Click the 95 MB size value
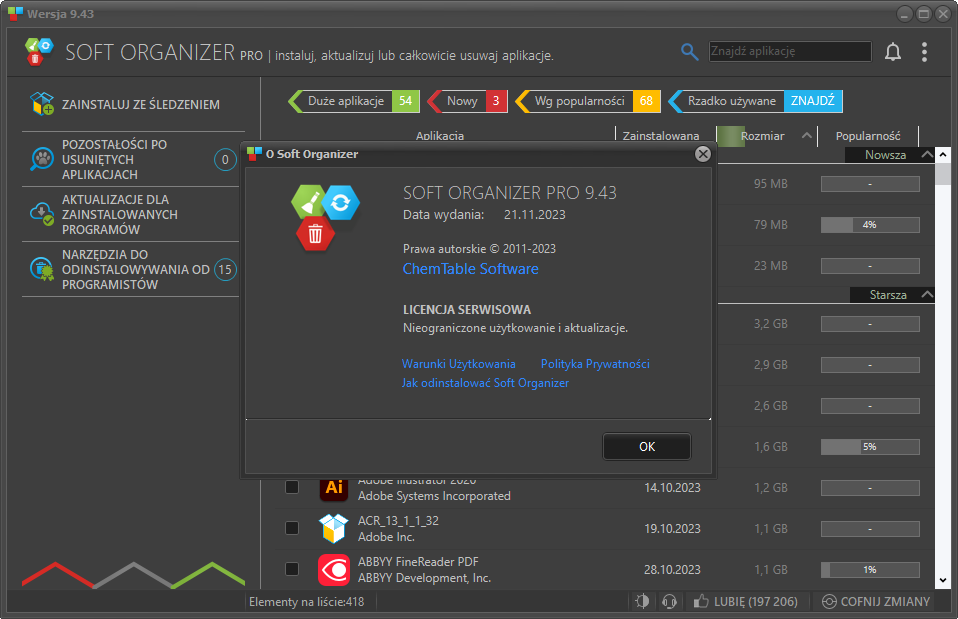958x619 pixels. (x=770, y=183)
